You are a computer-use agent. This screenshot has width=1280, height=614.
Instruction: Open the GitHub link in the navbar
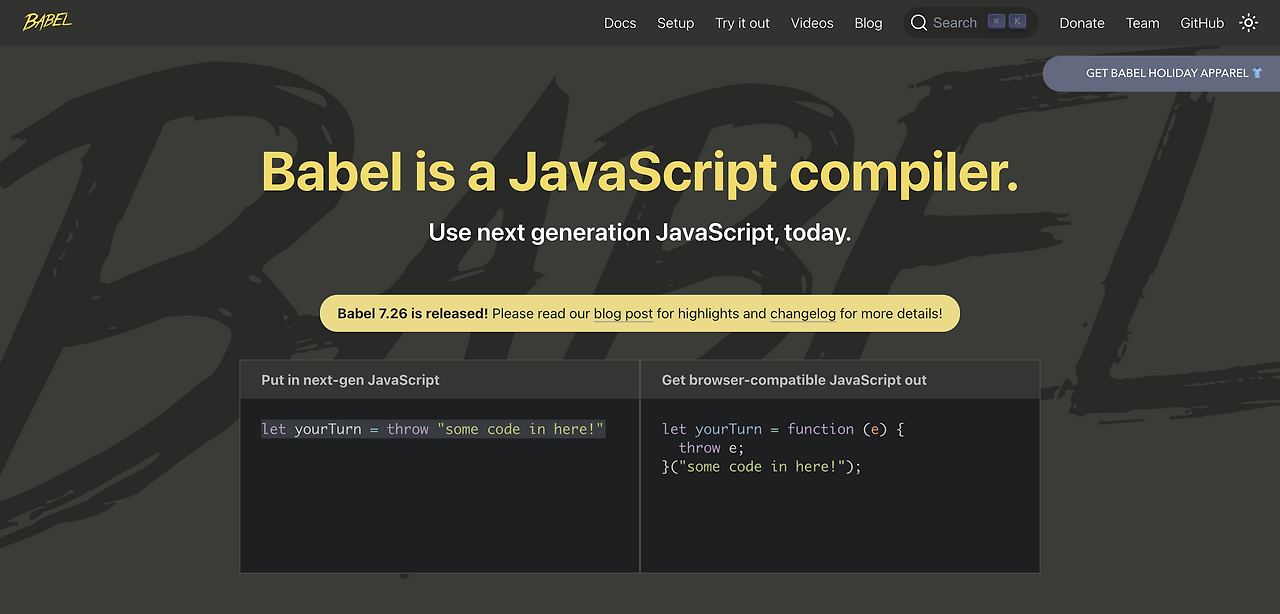(1202, 23)
